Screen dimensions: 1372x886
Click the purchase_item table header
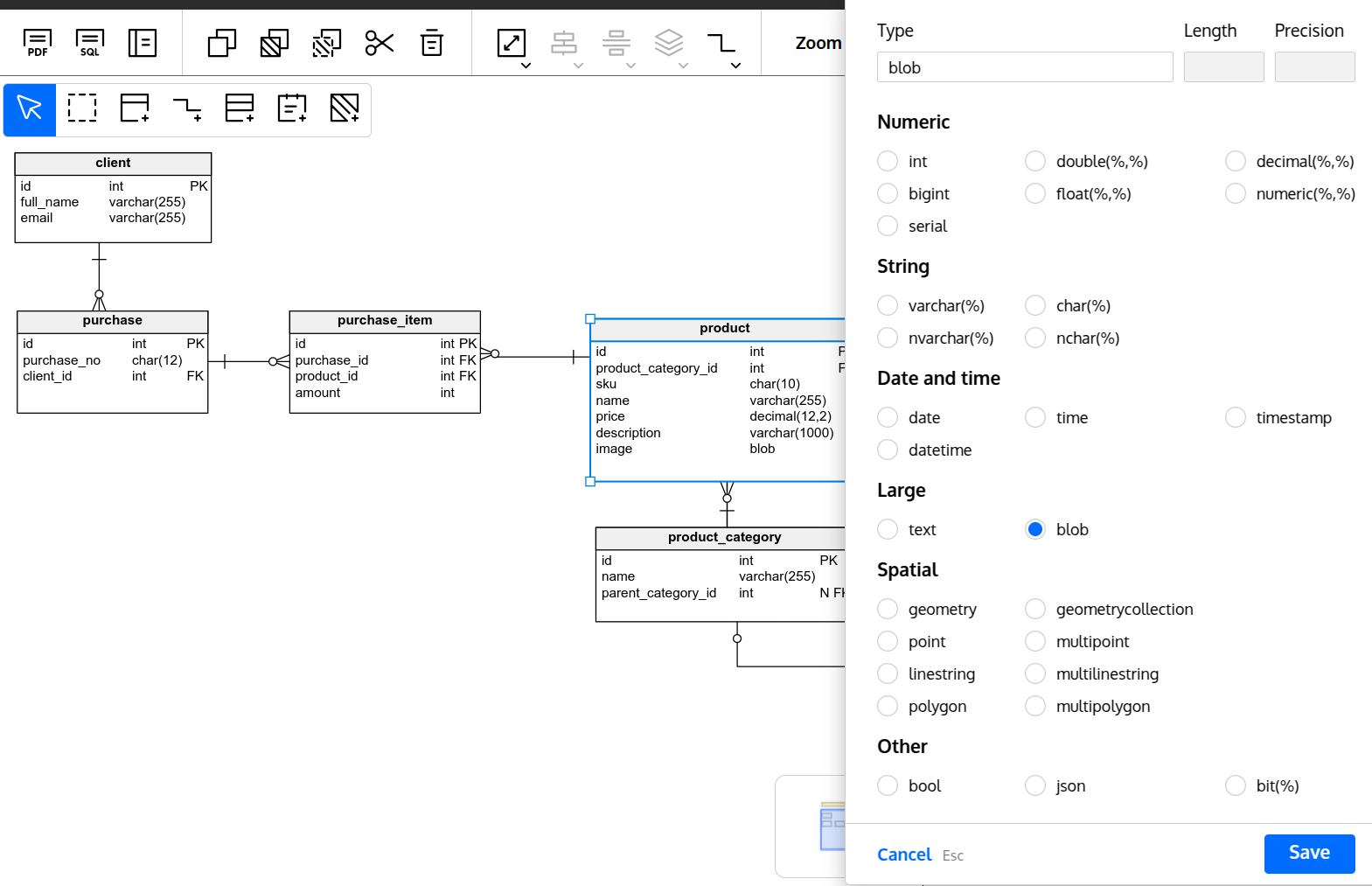(385, 321)
